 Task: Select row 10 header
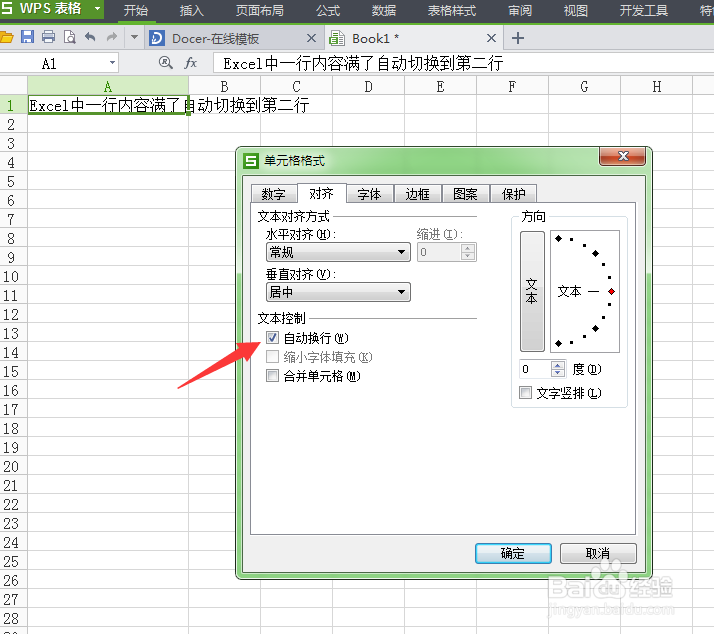(13, 276)
